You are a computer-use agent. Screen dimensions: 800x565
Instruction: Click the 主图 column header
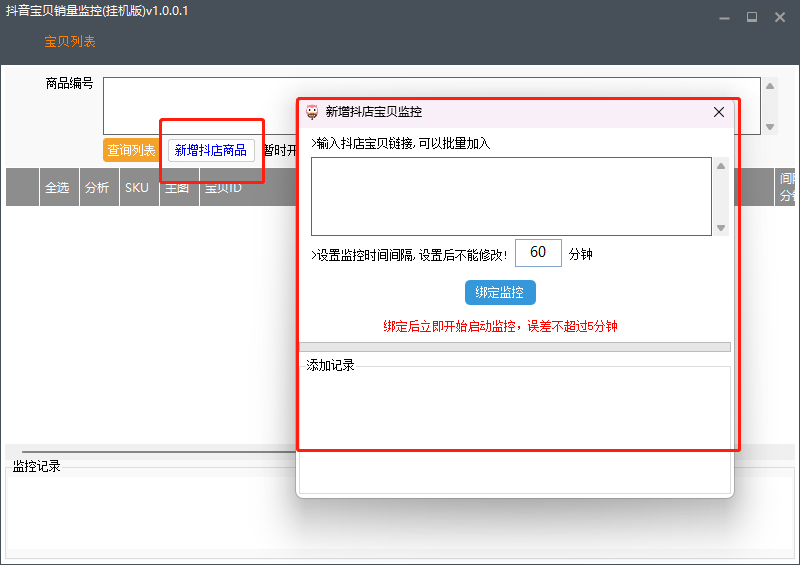click(179, 187)
